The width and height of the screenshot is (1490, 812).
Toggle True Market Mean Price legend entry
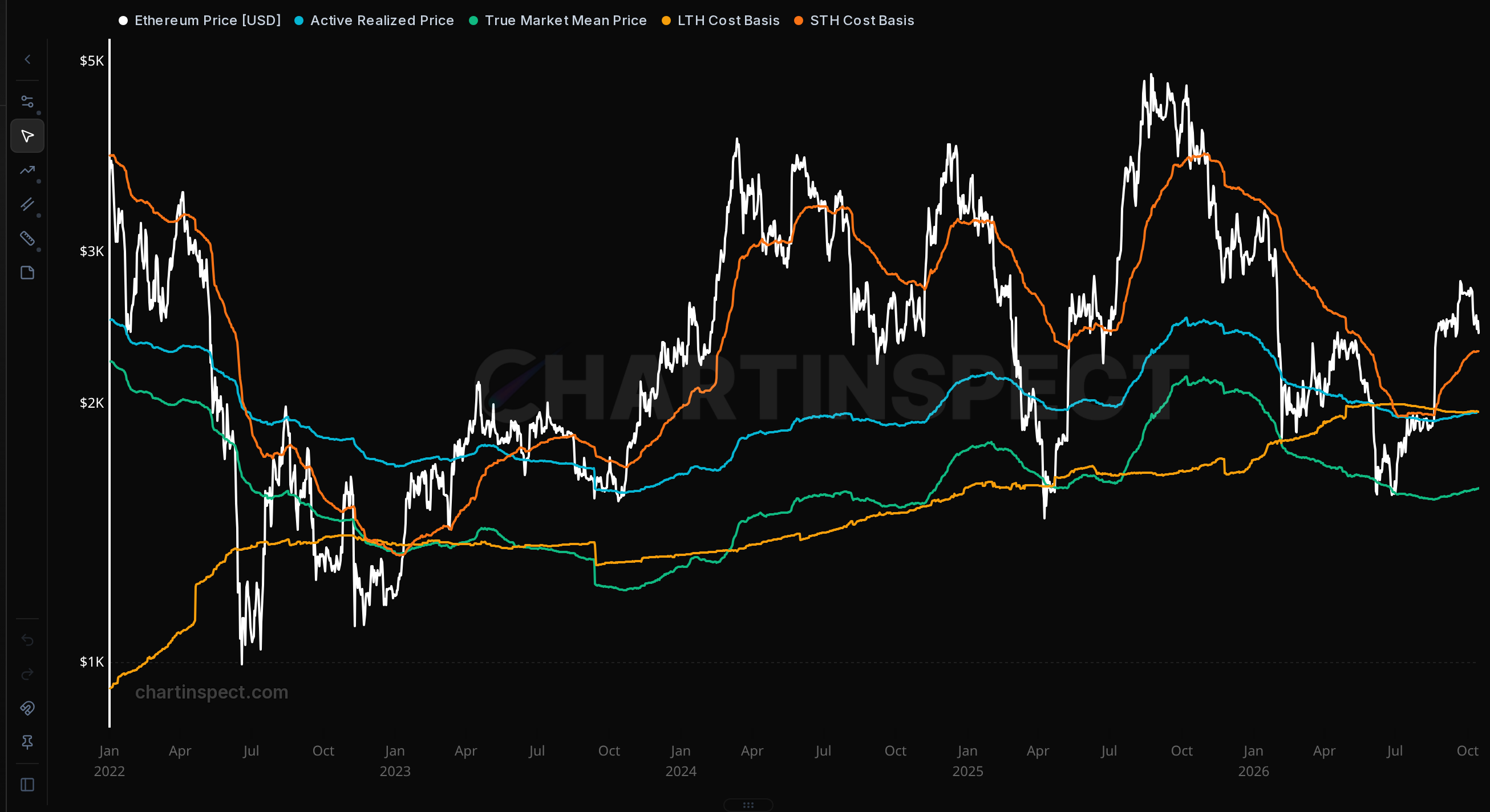557,20
